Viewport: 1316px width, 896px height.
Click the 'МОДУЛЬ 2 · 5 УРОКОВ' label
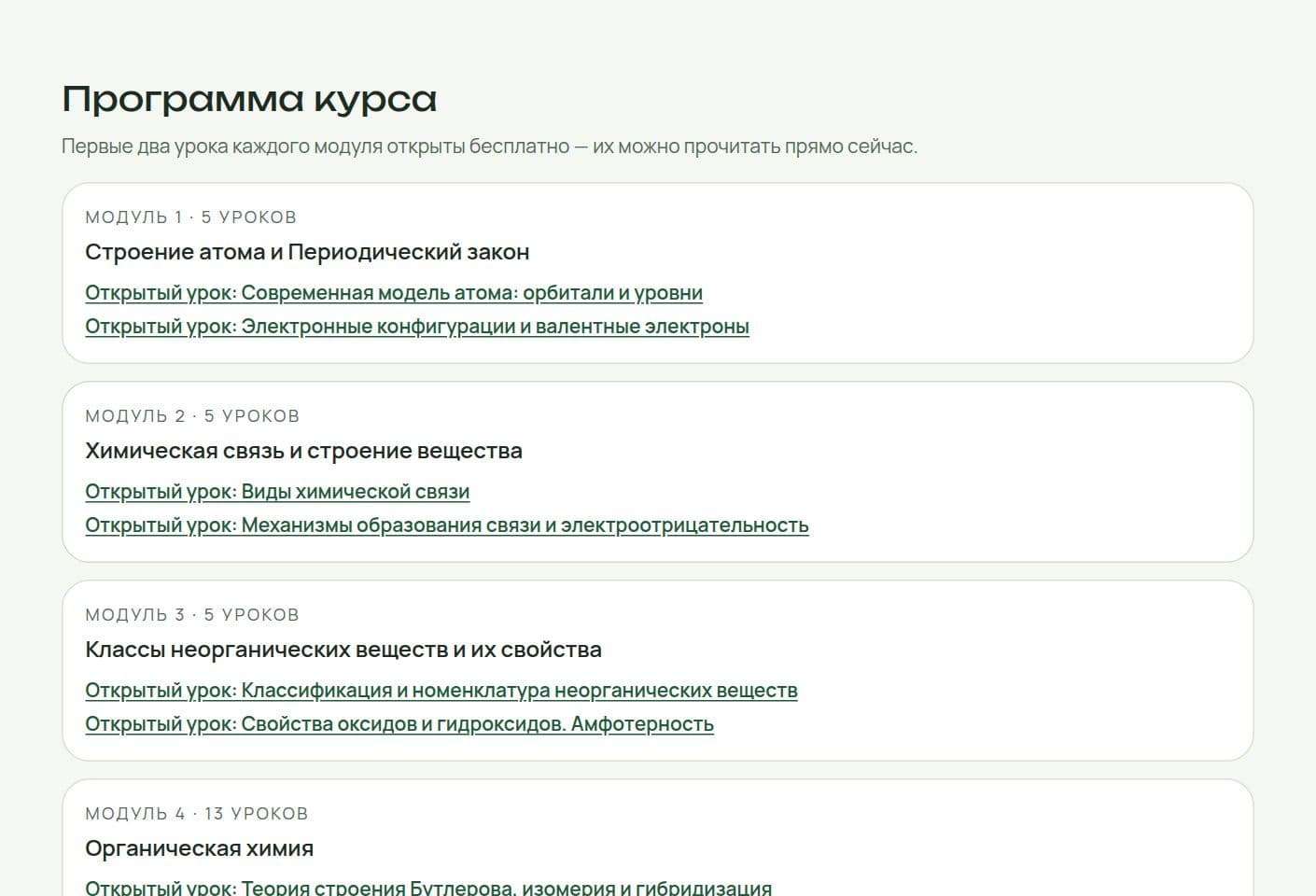(192, 416)
